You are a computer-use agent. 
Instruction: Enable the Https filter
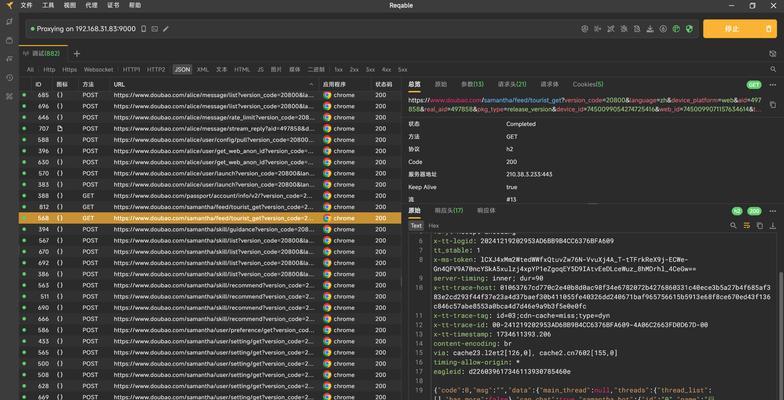[70, 70]
